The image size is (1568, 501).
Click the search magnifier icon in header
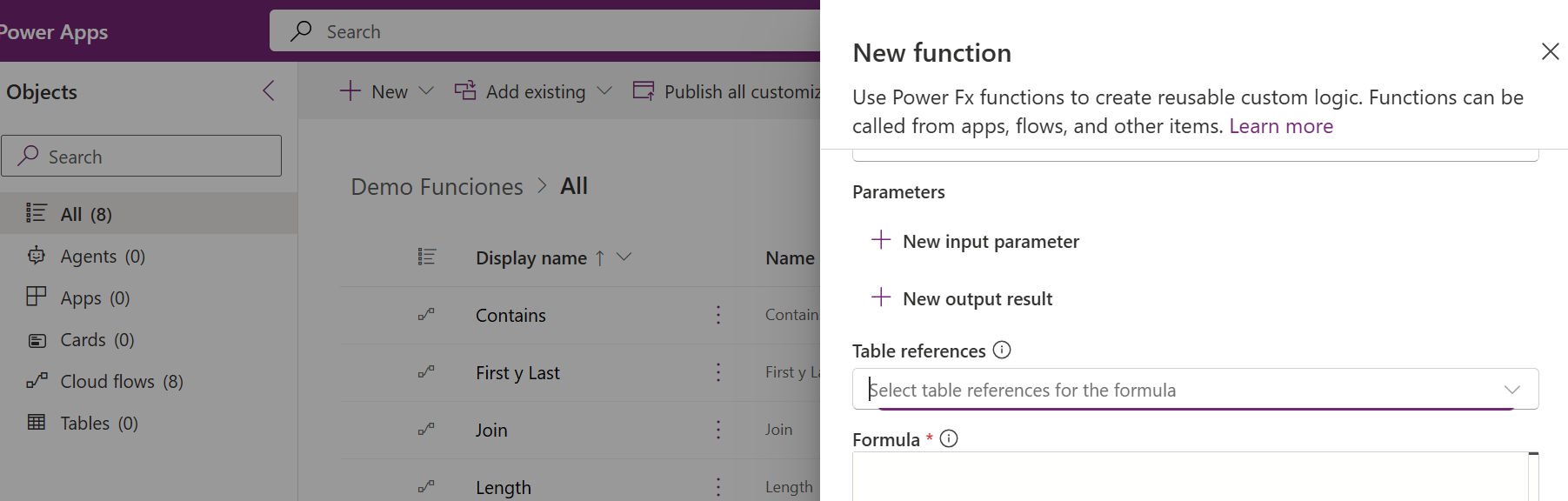[301, 31]
